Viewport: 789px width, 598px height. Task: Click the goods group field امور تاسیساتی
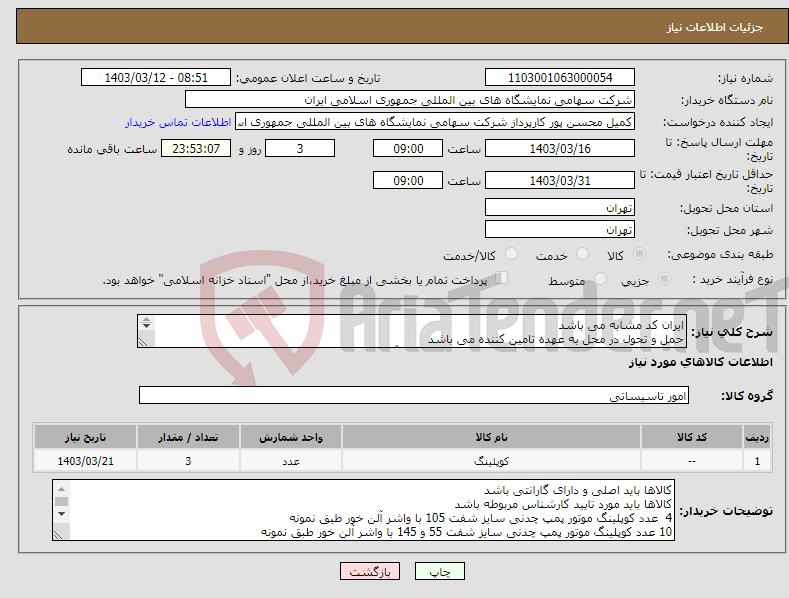[x=414, y=396]
